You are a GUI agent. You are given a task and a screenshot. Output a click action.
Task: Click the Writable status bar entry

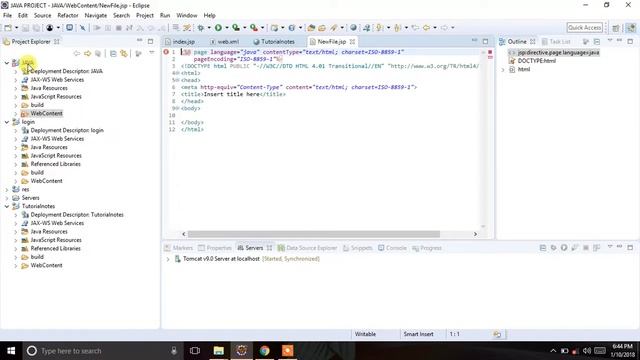click(x=365, y=334)
